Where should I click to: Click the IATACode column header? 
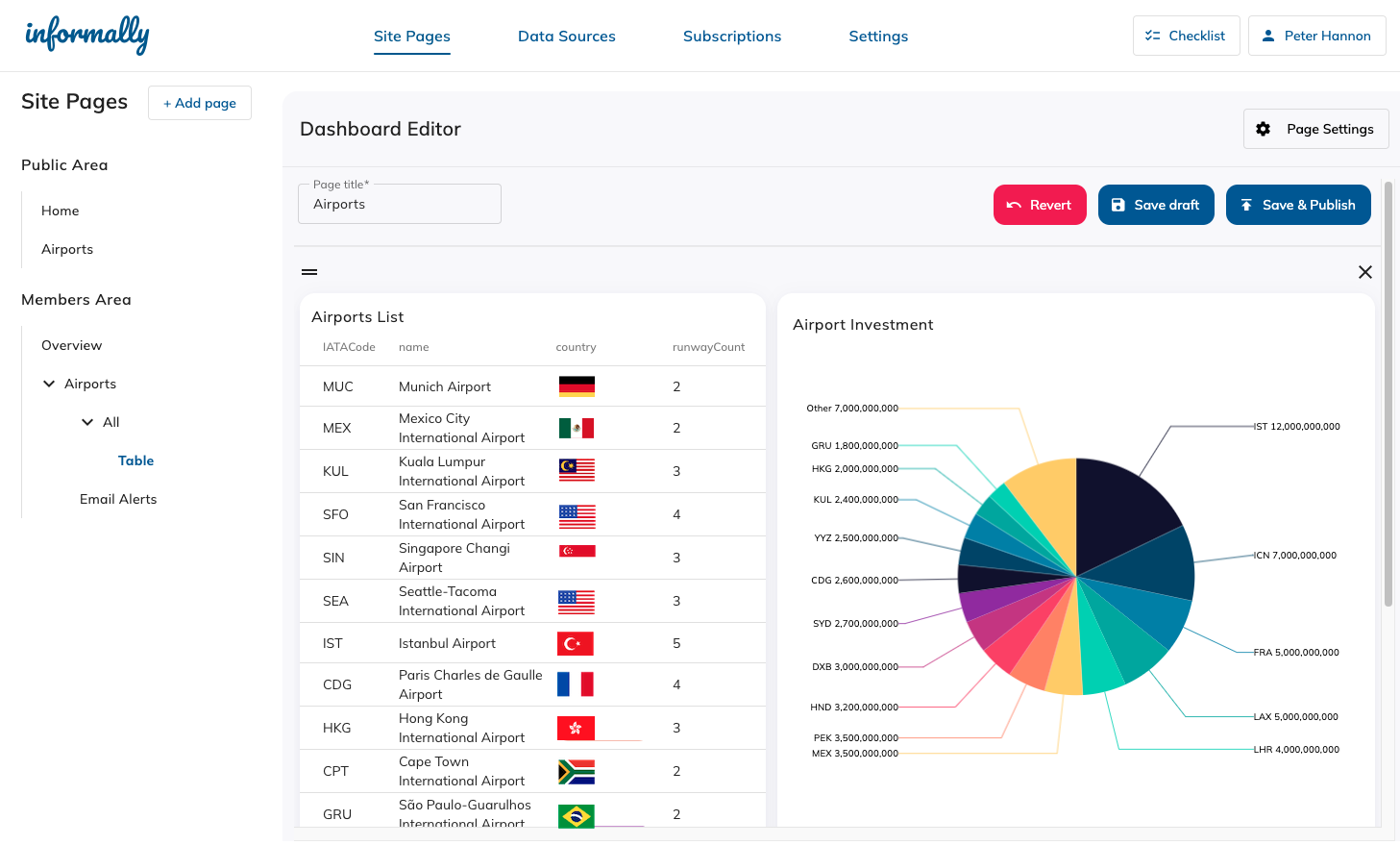coord(349,347)
